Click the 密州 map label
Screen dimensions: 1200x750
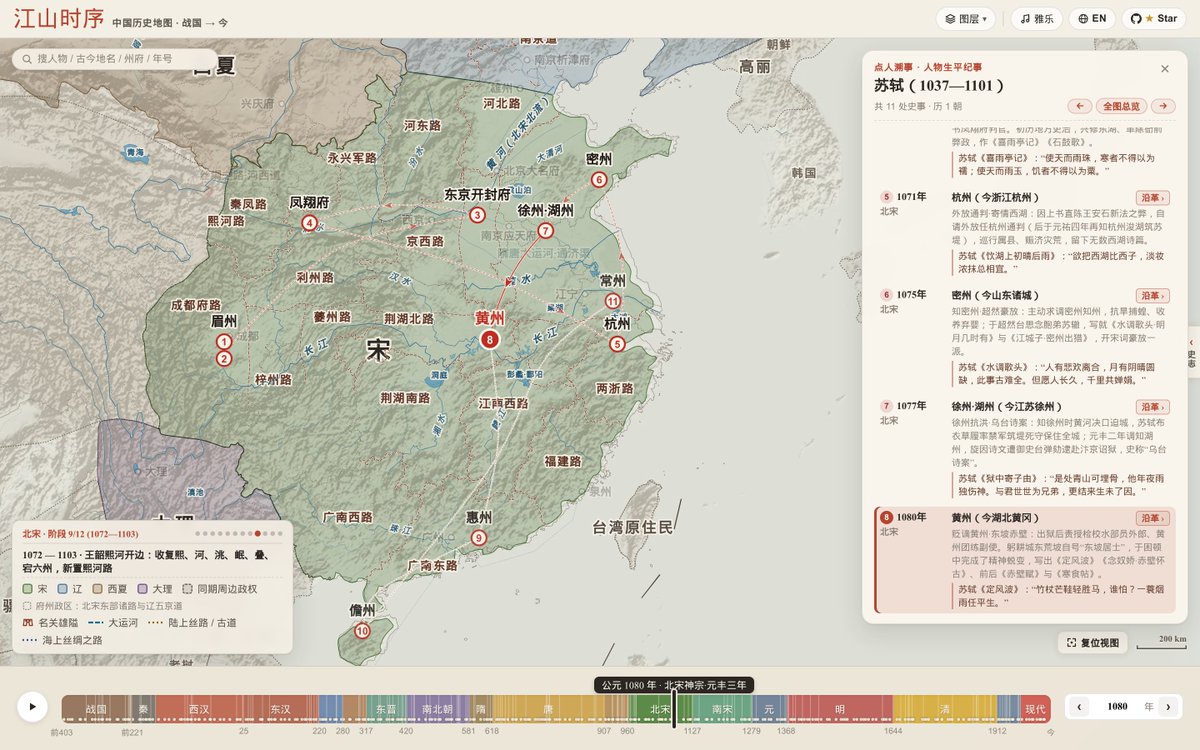click(x=599, y=159)
